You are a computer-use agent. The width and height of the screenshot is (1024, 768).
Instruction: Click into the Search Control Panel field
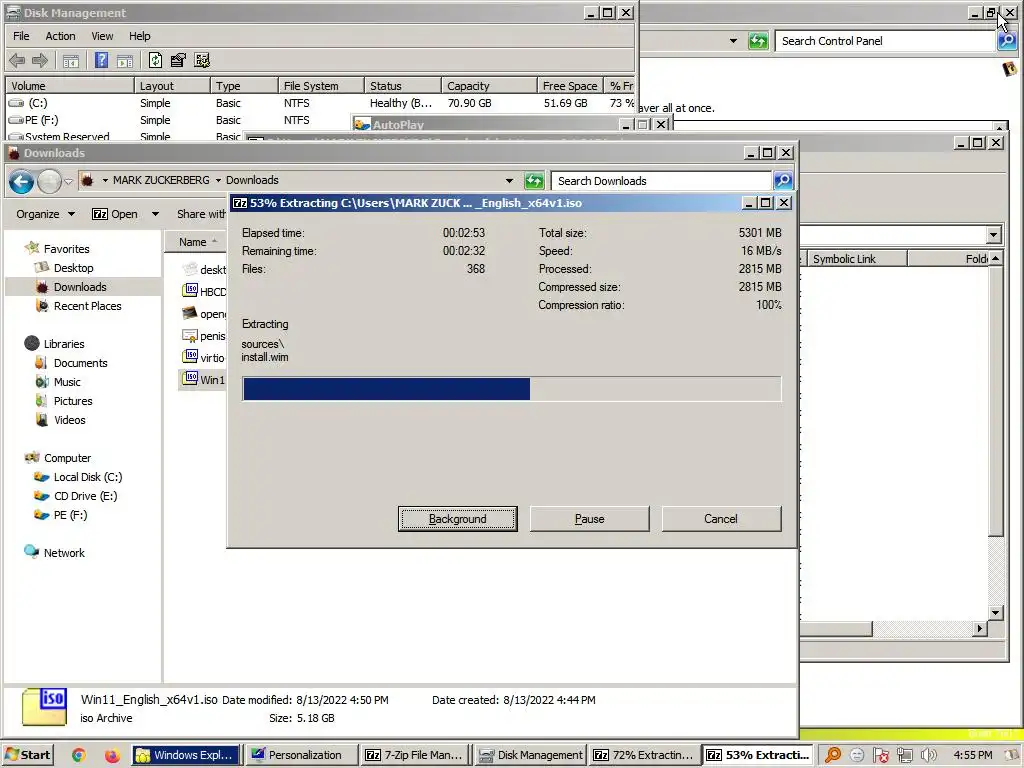tap(885, 41)
